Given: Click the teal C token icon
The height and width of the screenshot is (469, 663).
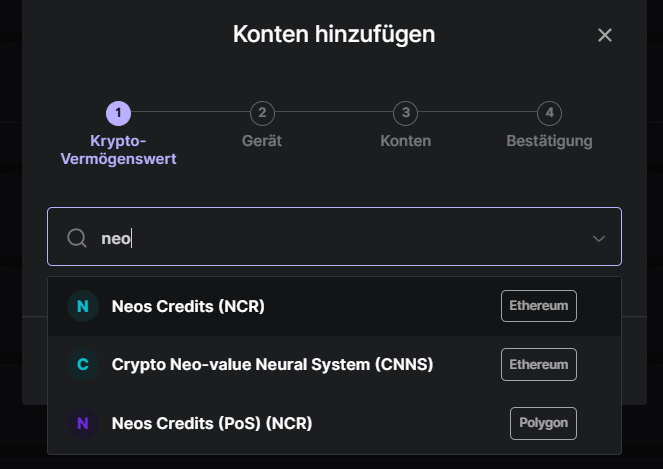Looking at the screenshot, I should coord(83,365).
